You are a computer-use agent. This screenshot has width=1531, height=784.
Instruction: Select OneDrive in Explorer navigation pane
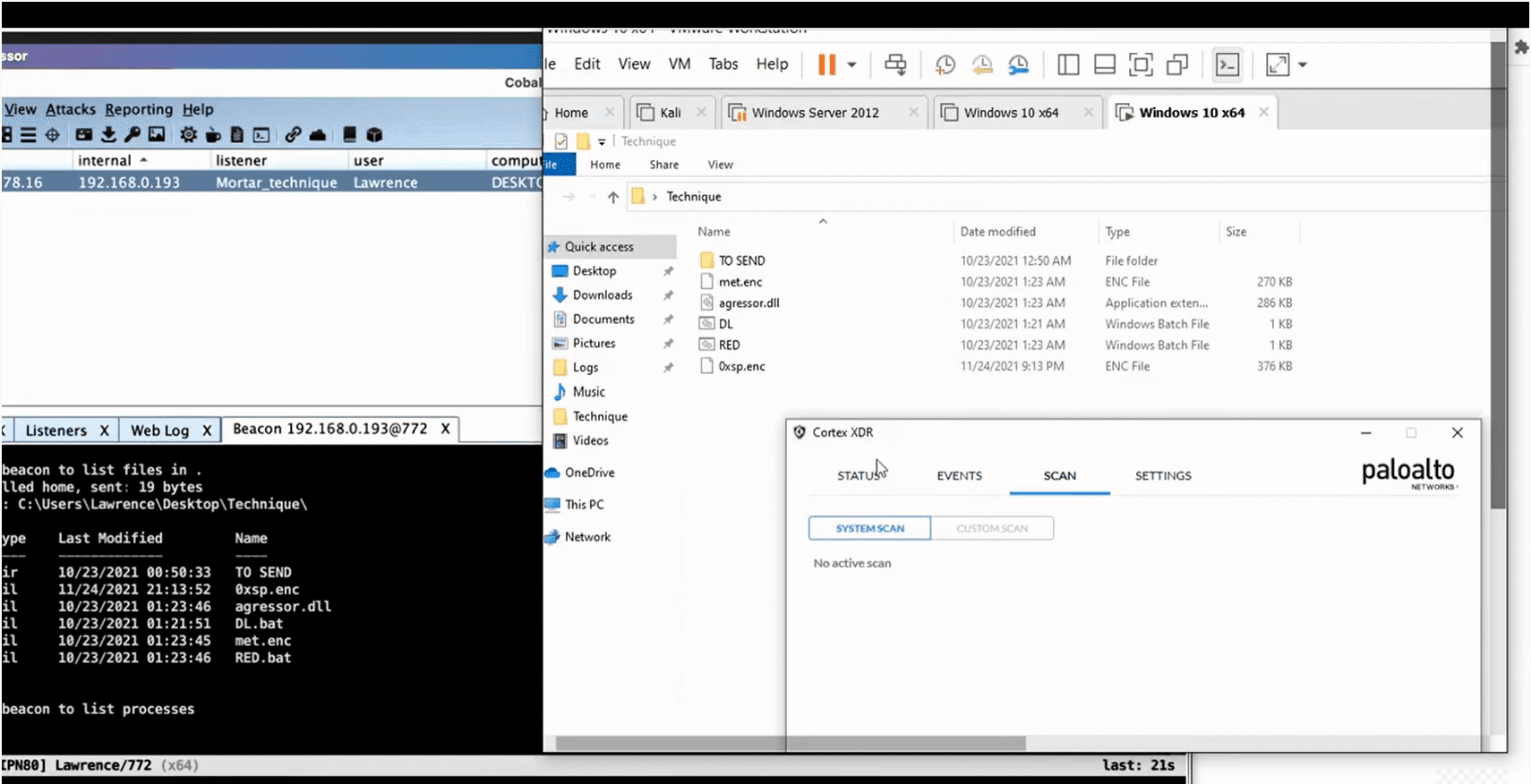click(589, 473)
